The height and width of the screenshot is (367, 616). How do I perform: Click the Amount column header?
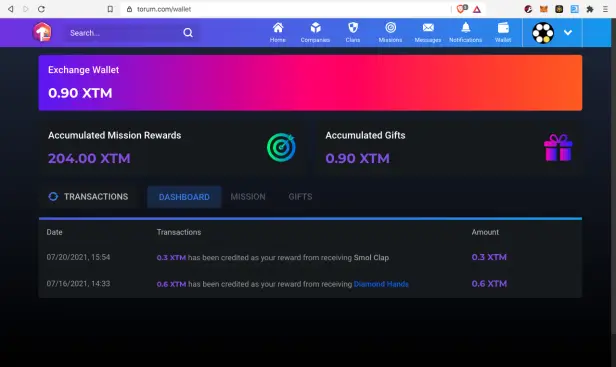485,232
